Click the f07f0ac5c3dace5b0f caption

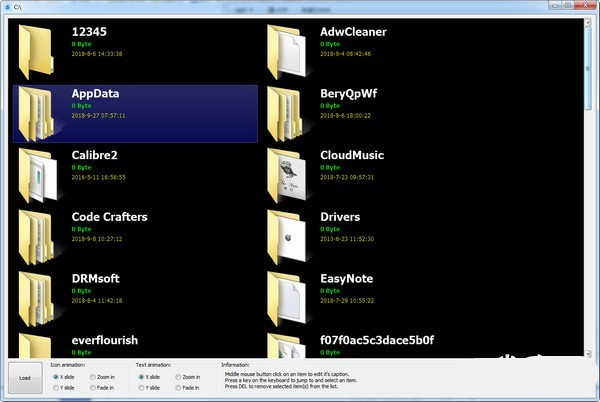(x=377, y=340)
